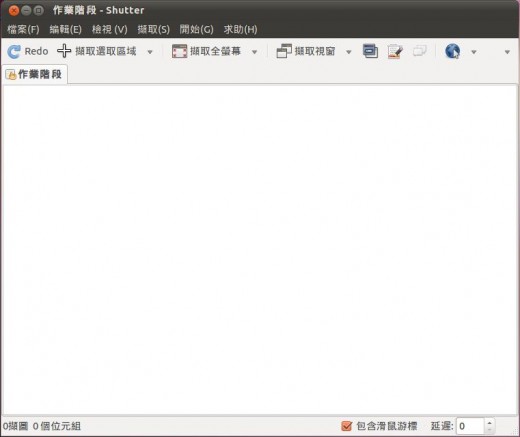Click the 延遲 delay value field
The image size is (520, 437).
(x=470, y=426)
